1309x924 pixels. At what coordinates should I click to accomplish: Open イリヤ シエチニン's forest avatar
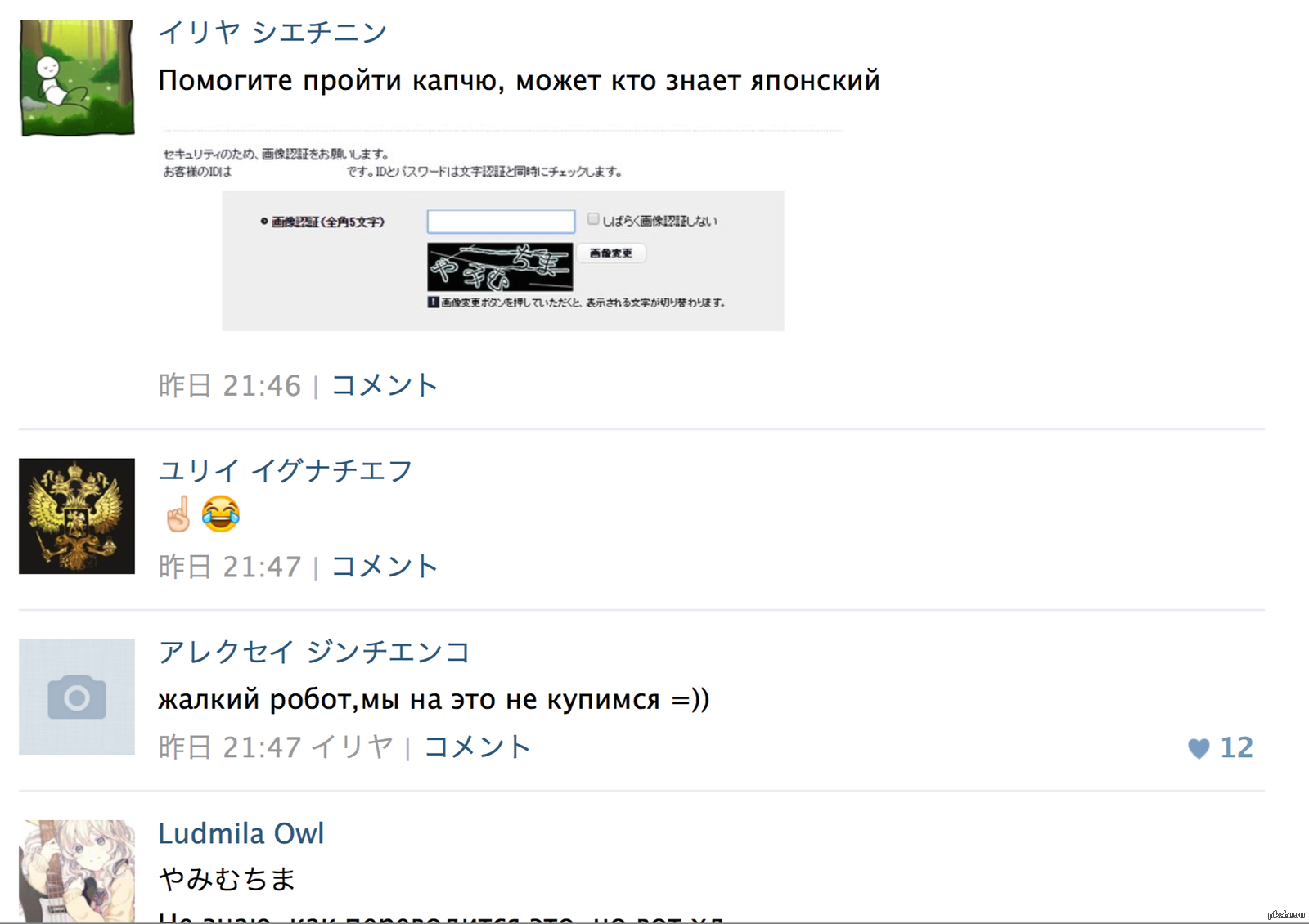[77, 78]
